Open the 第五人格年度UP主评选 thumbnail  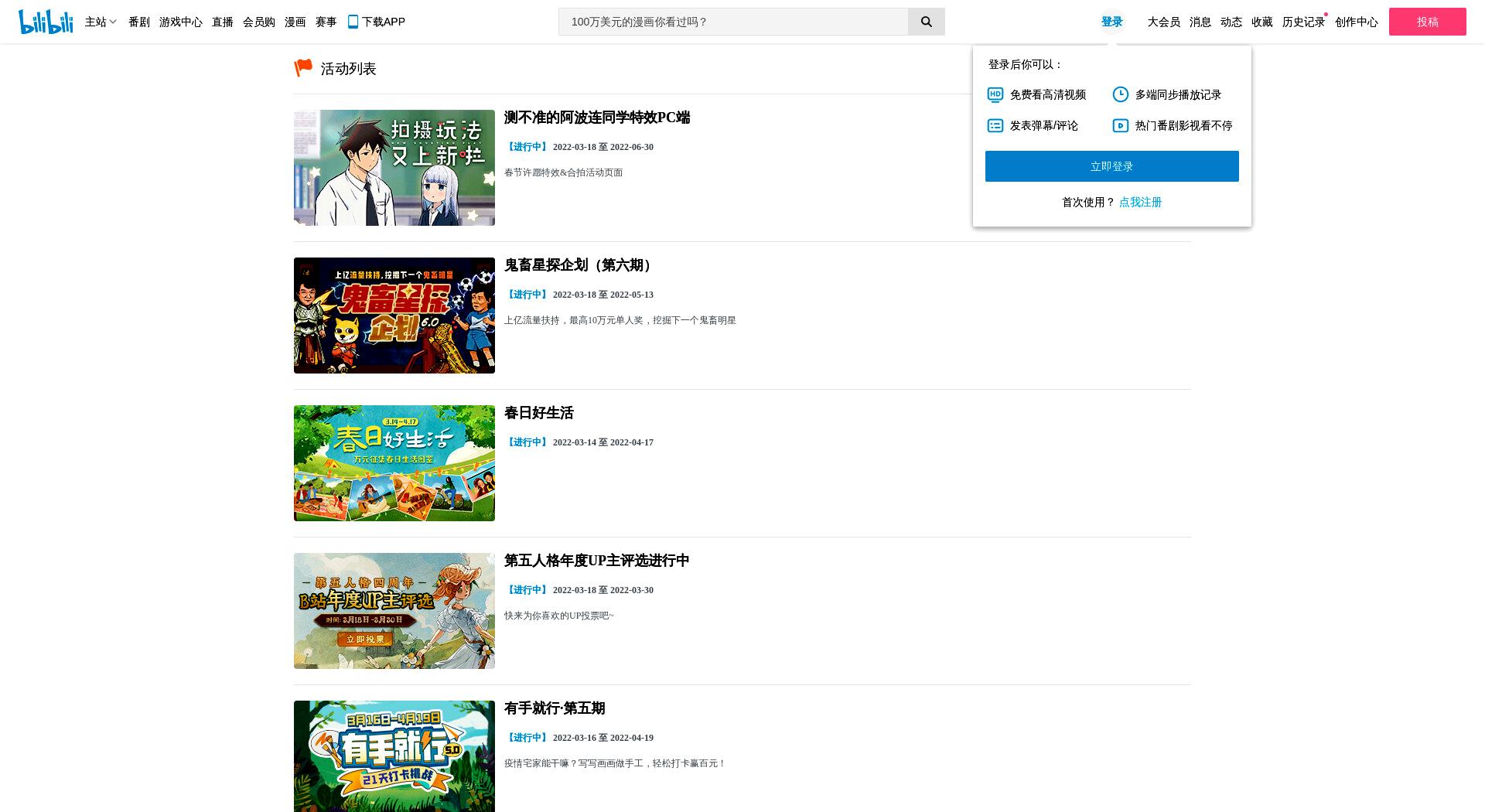pyautogui.click(x=394, y=611)
